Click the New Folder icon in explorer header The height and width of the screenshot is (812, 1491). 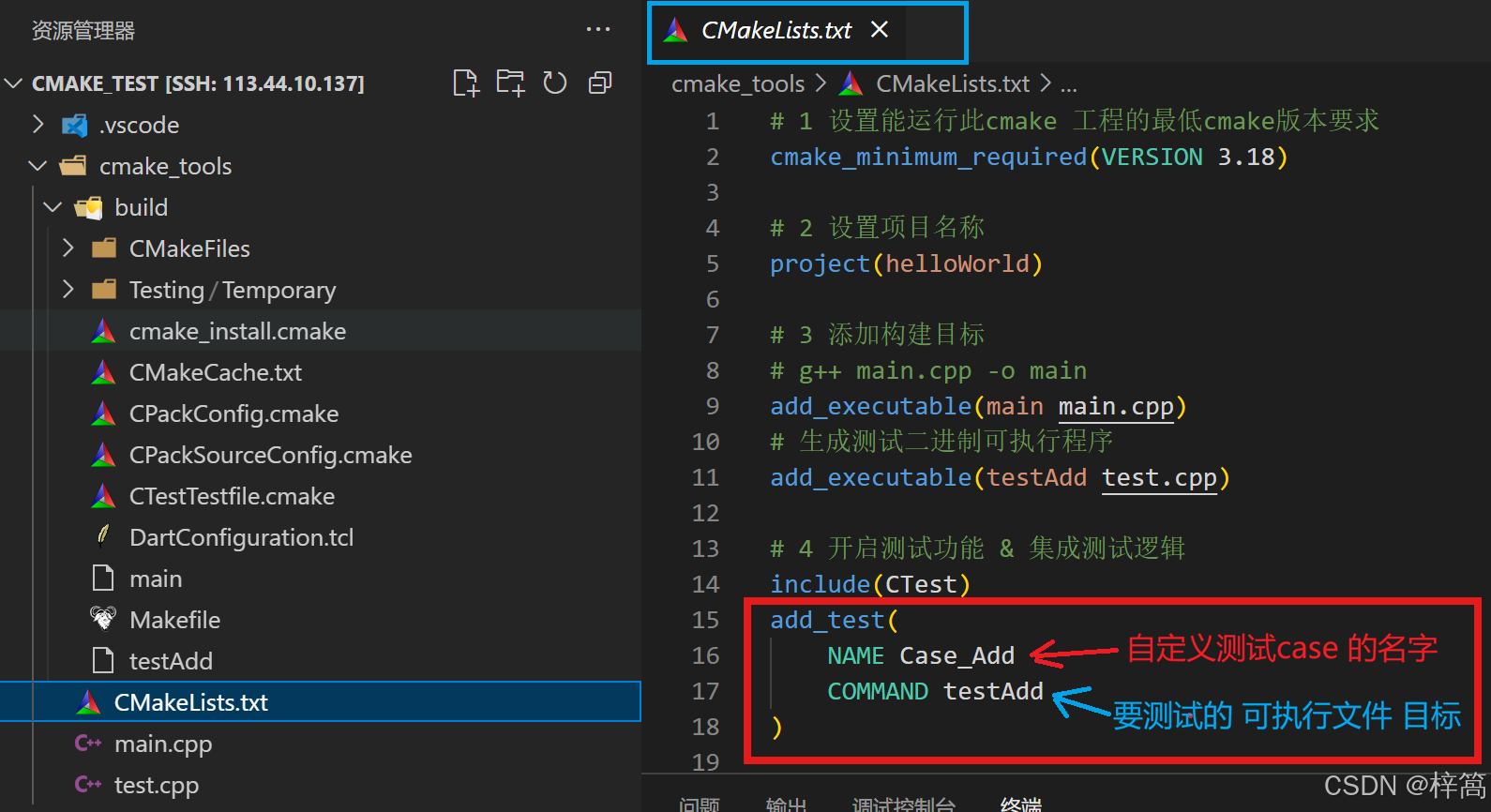(511, 83)
